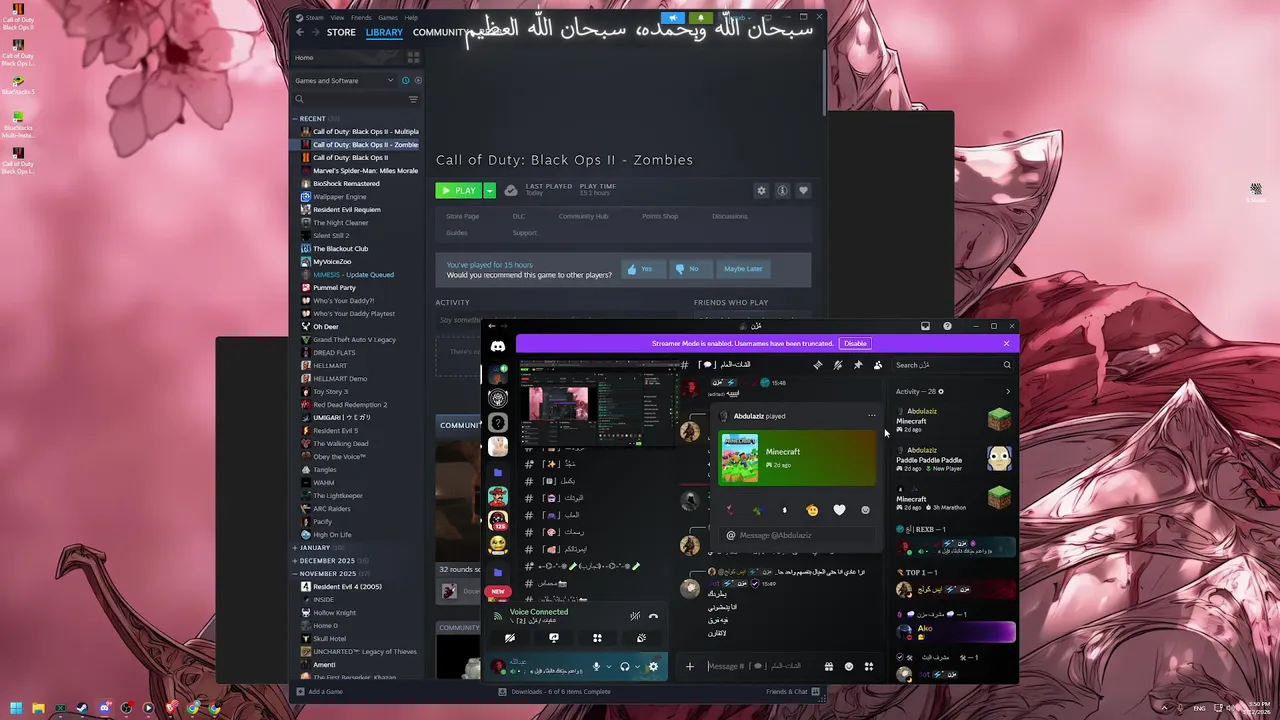Viewport: 1280px width, 720px height.
Task: Click Add a Game plus icon
Action: pyautogui.click(x=299, y=691)
